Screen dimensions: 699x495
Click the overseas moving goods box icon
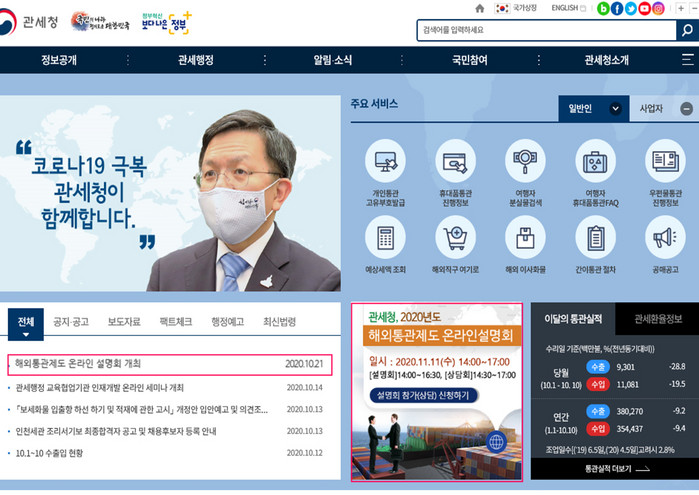[x=525, y=239]
